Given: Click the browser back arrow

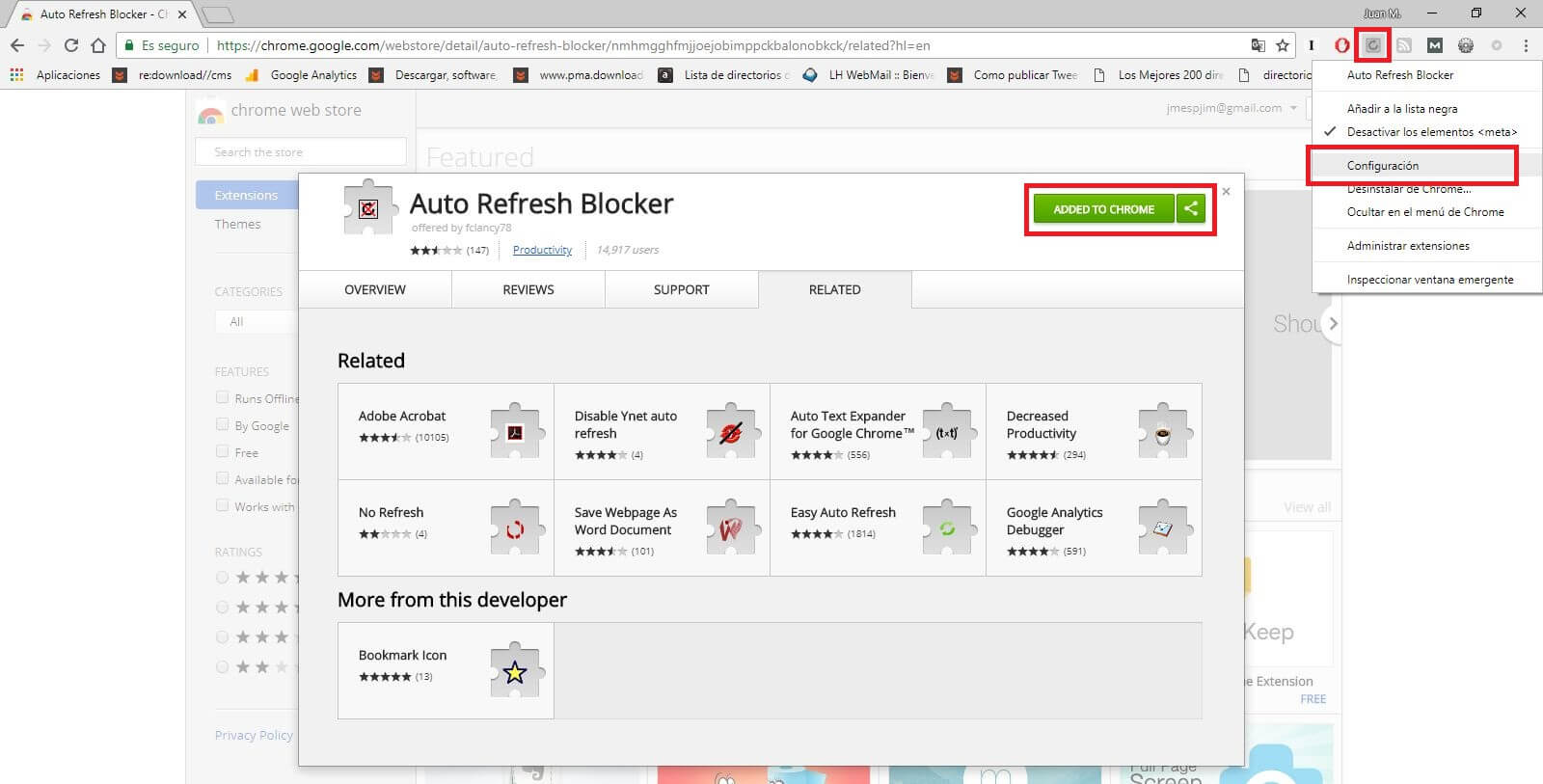Looking at the screenshot, I should point(17,45).
